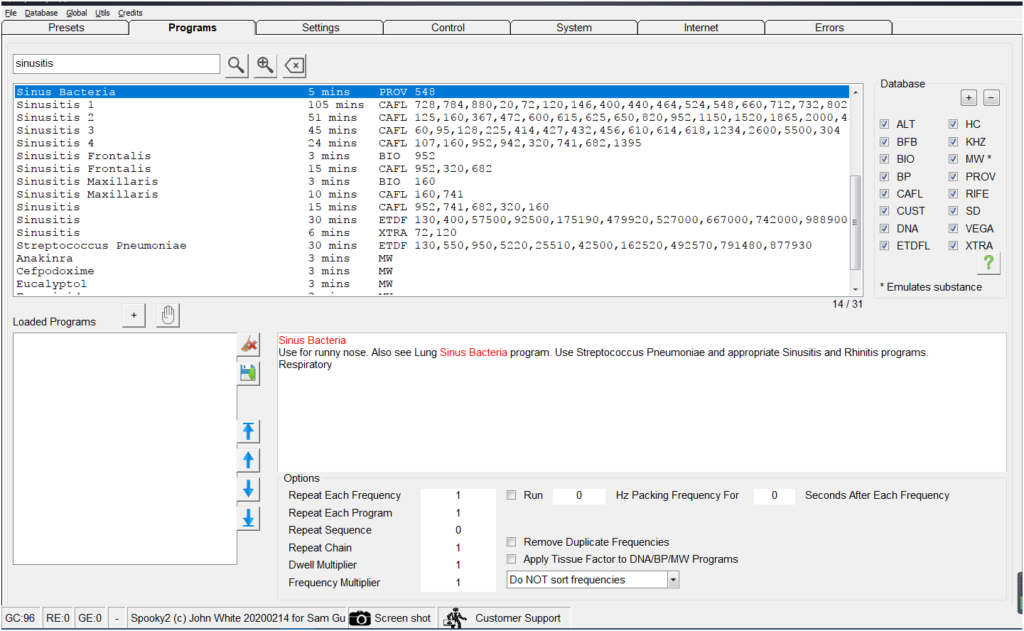Click the floppy disk save icon
Viewport: 1024px width, 631px height.
coord(248,373)
